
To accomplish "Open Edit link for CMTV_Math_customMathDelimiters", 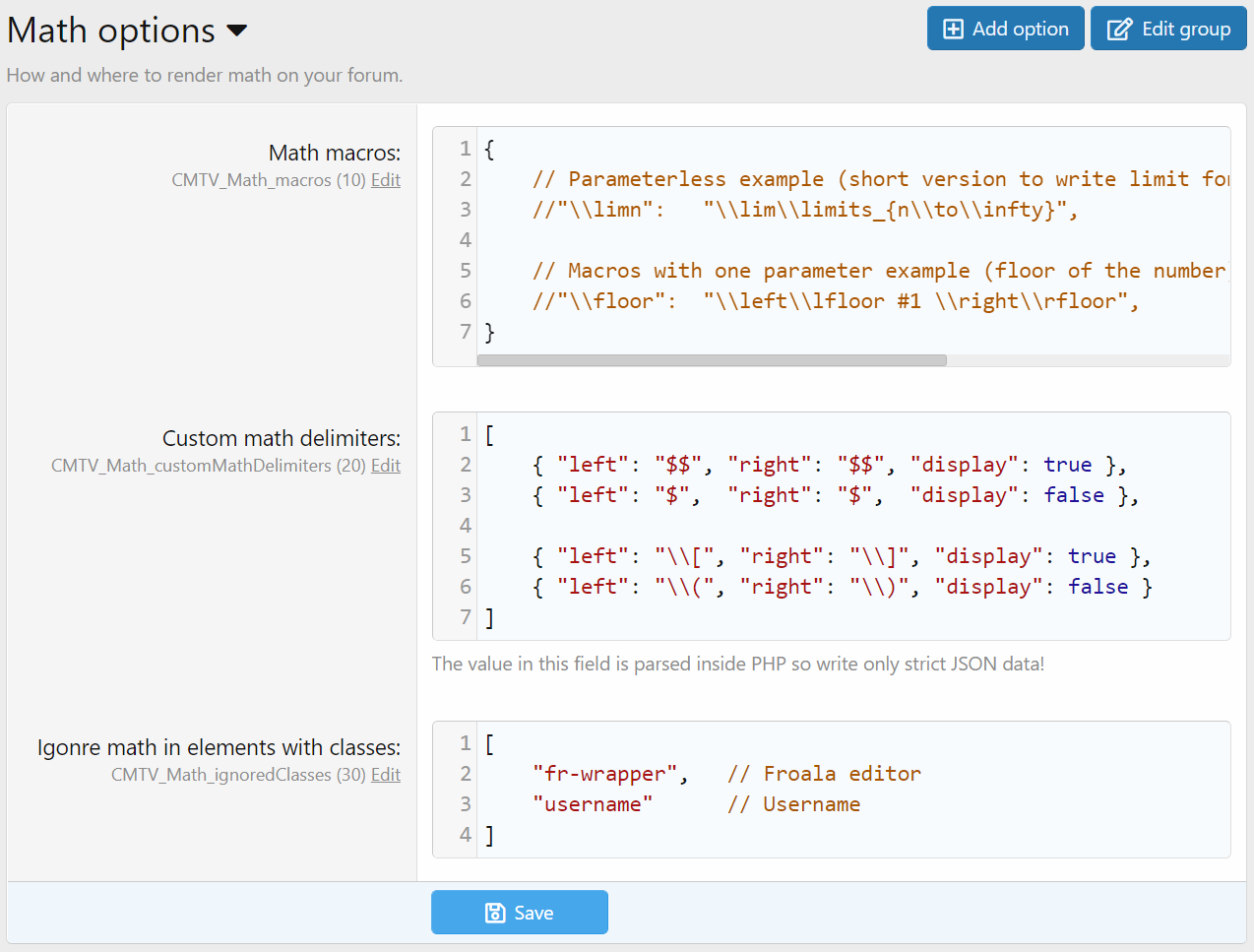I will pyautogui.click(x=385, y=466).
